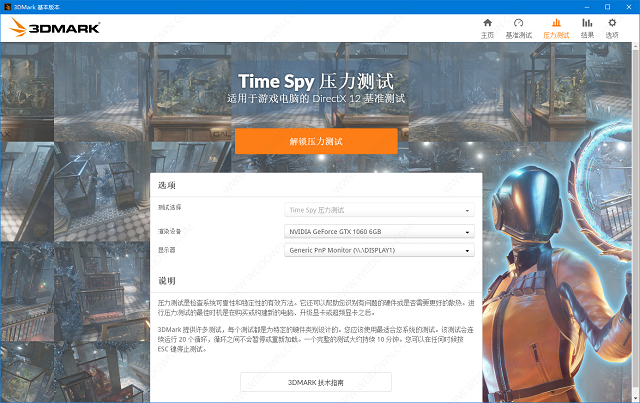This screenshot has width=640, height=403.
Task: Click the 选项 section heading
Action: point(167,185)
